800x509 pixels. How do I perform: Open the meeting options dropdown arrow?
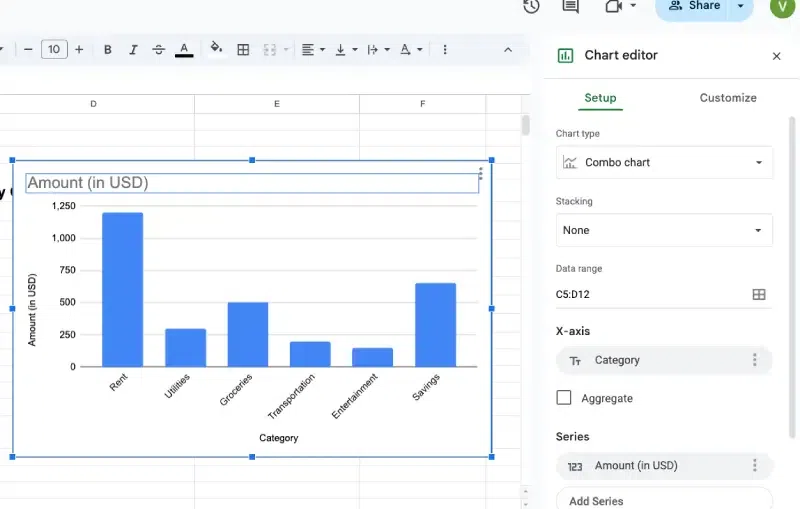pyautogui.click(x=633, y=6)
